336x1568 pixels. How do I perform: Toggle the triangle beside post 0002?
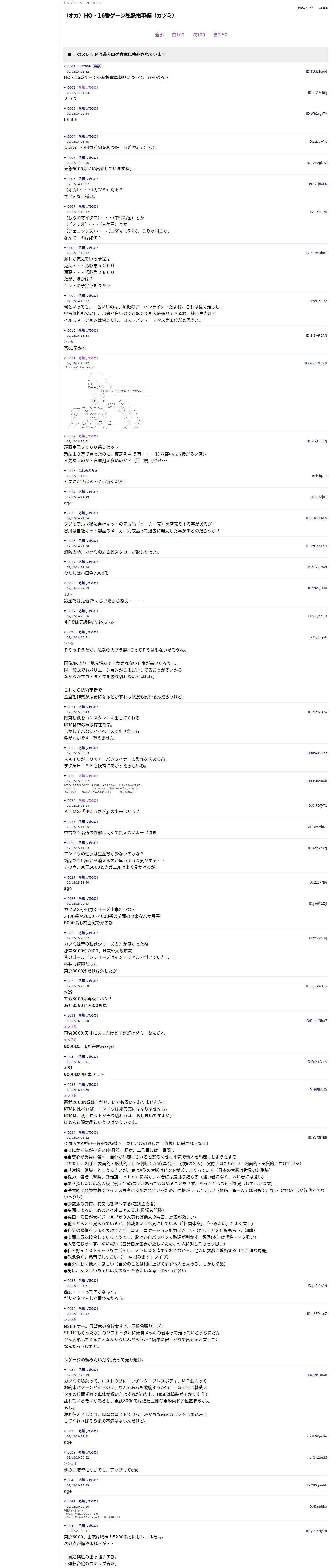(x=65, y=88)
